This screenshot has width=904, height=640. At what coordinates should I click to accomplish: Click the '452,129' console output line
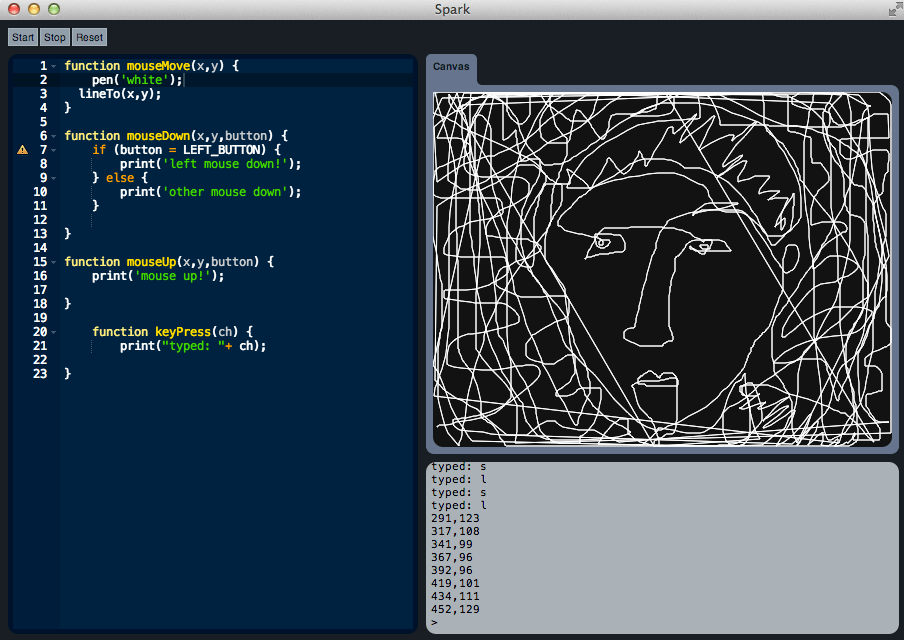tap(456, 609)
